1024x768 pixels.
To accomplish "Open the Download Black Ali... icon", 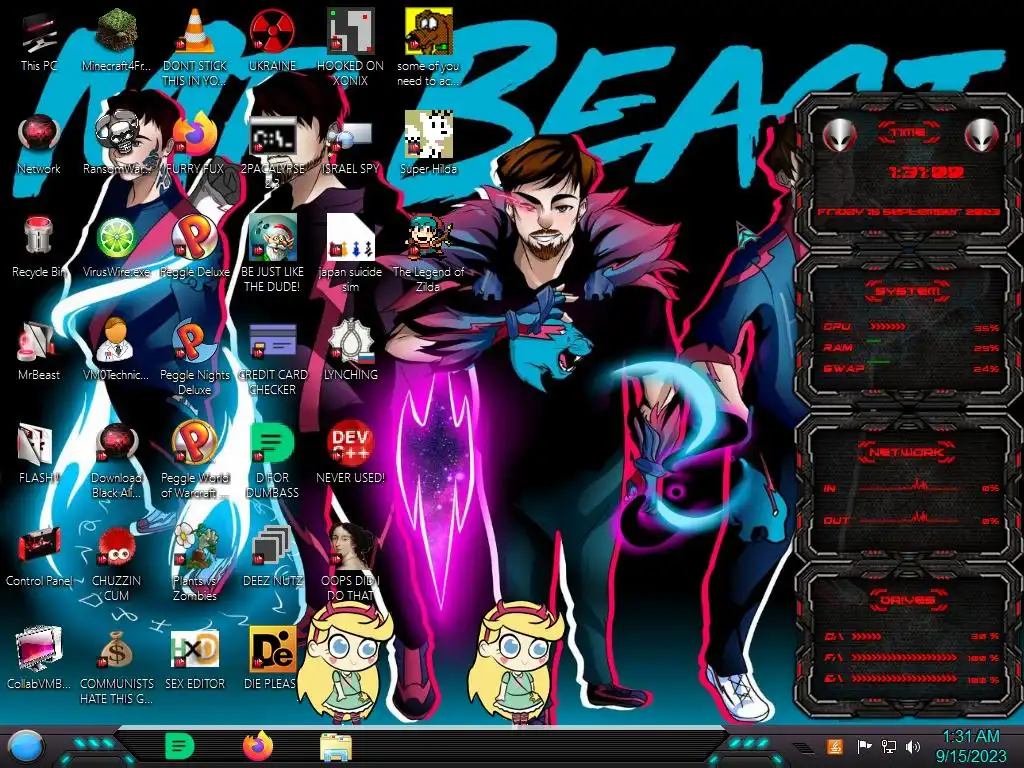I will coord(116,461).
